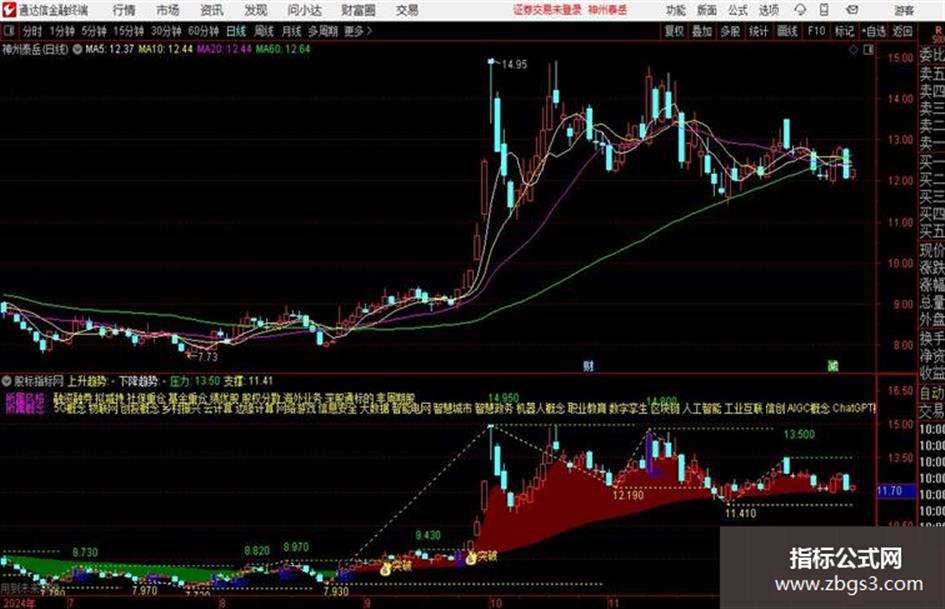
Task: Toggle the 自选 add-to-watchlist button
Action: [873, 31]
